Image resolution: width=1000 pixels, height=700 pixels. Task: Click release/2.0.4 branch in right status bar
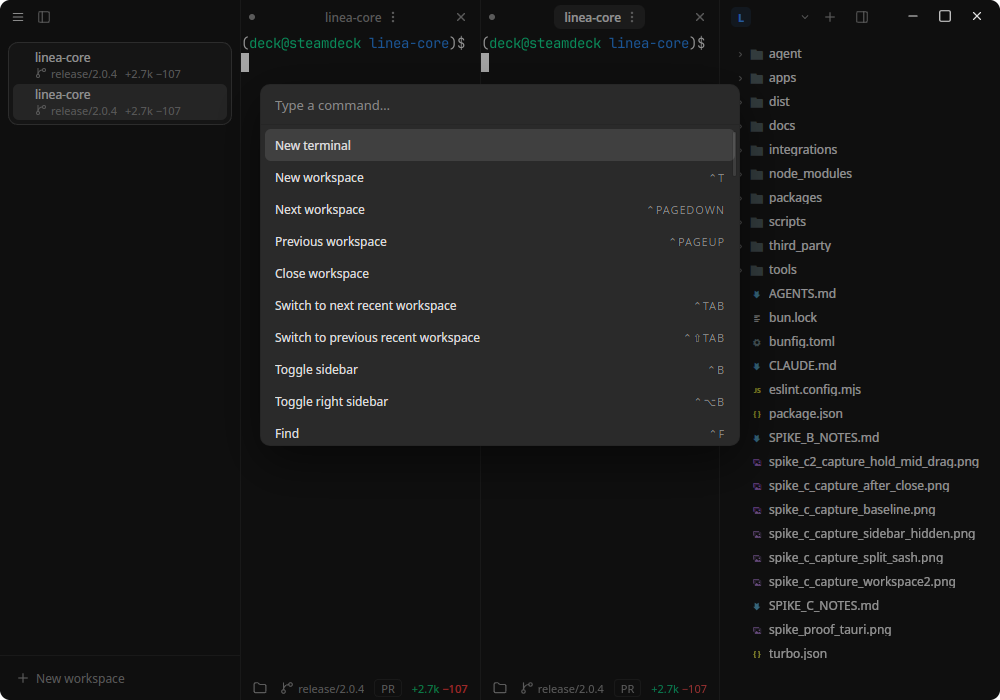point(562,689)
